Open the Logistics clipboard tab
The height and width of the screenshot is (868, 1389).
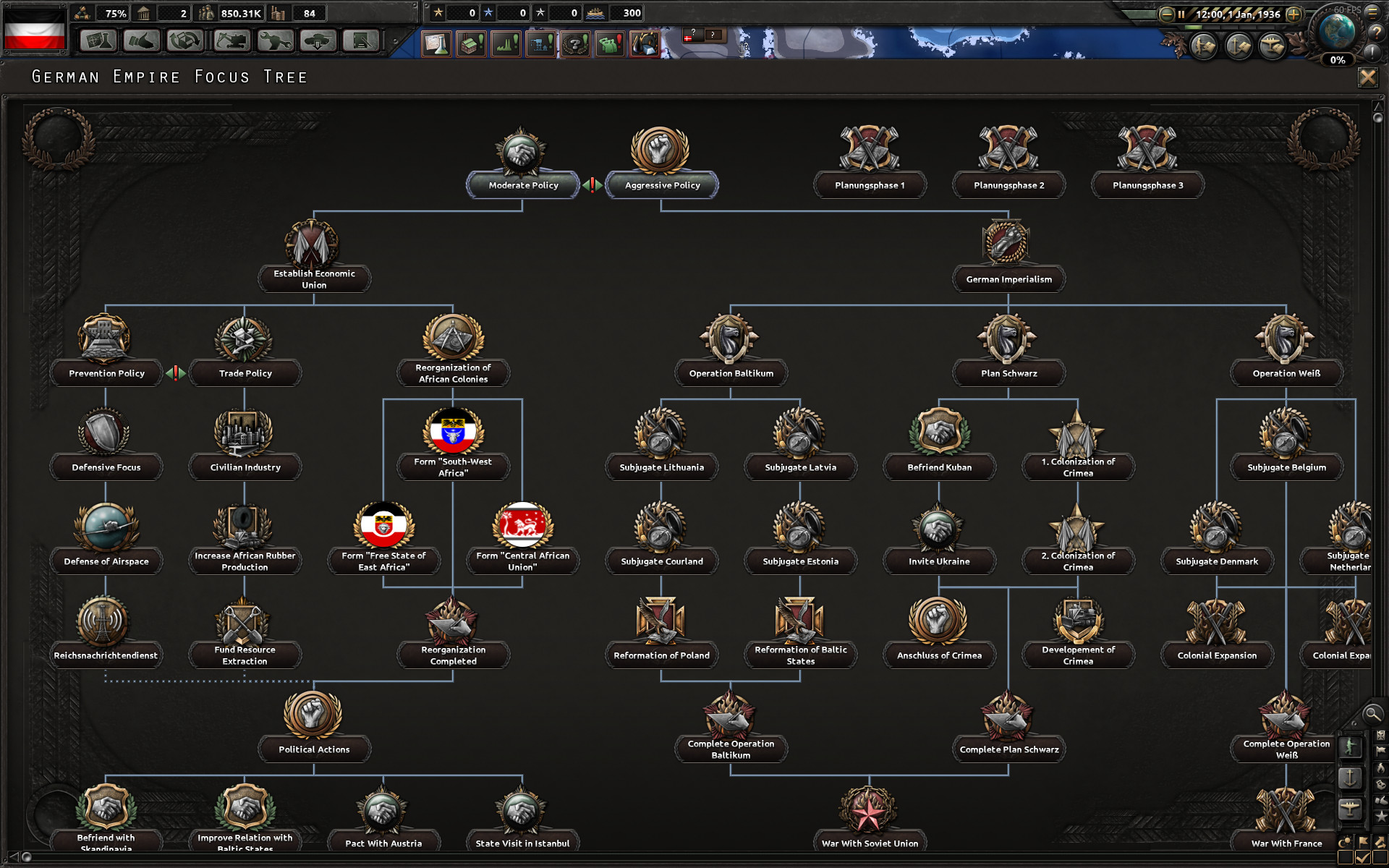(362, 41)
